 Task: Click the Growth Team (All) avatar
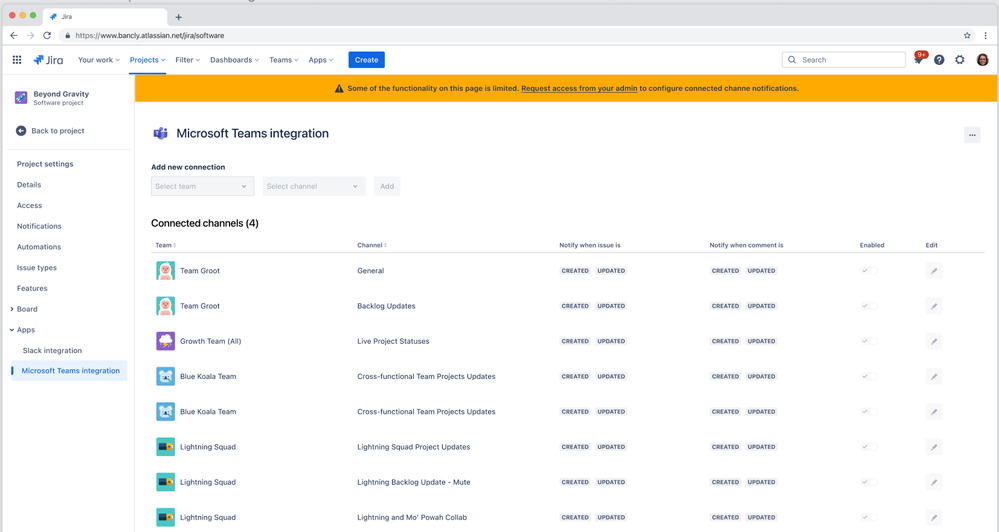tap(166, 341)
